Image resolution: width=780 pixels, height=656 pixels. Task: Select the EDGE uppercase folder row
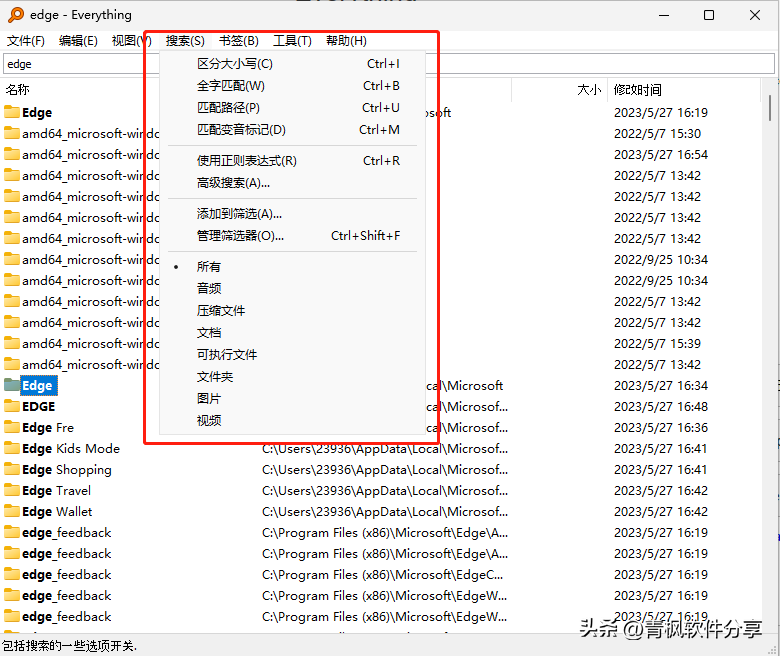click(38, 406)
